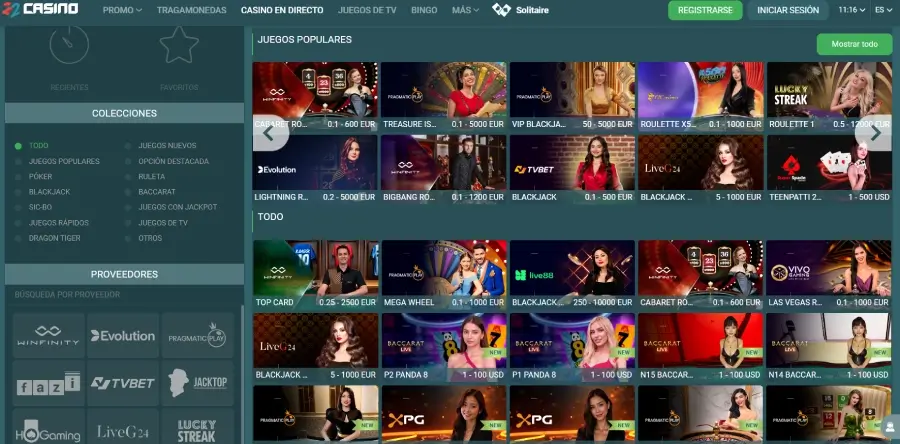The height and width of the screenshot is (444, 900).
Task: Open the Top Card game thumbnail
Action: [x=316, y=268]
